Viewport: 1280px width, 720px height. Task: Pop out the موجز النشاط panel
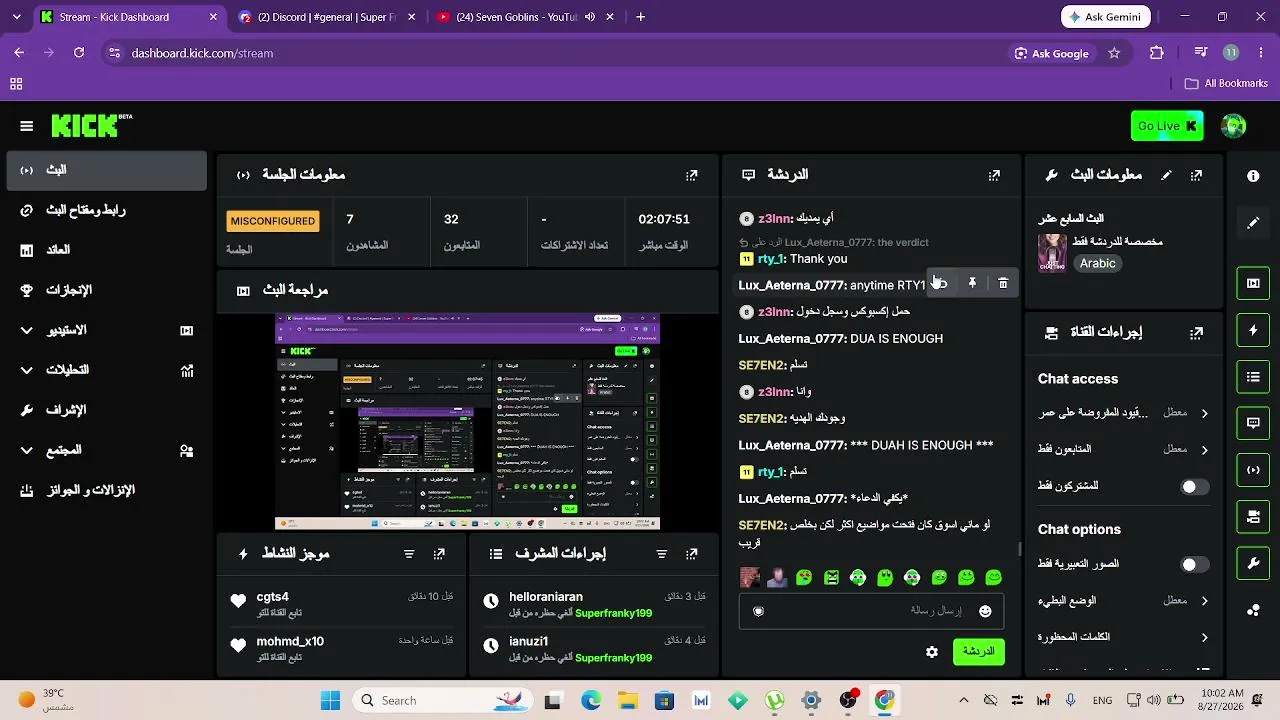click(x=439, y=554)
